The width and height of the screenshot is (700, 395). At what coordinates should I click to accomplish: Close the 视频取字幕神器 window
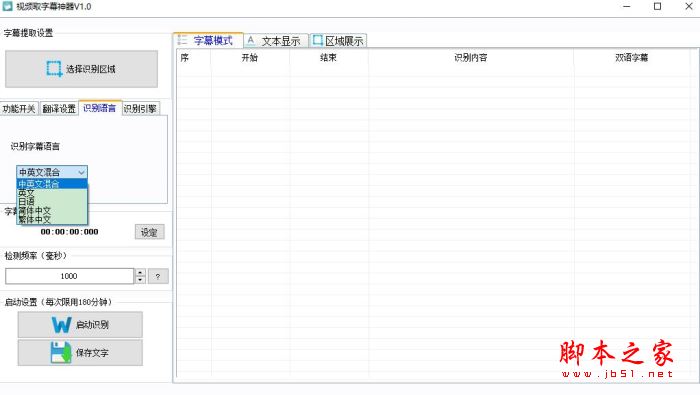(688, 6)
